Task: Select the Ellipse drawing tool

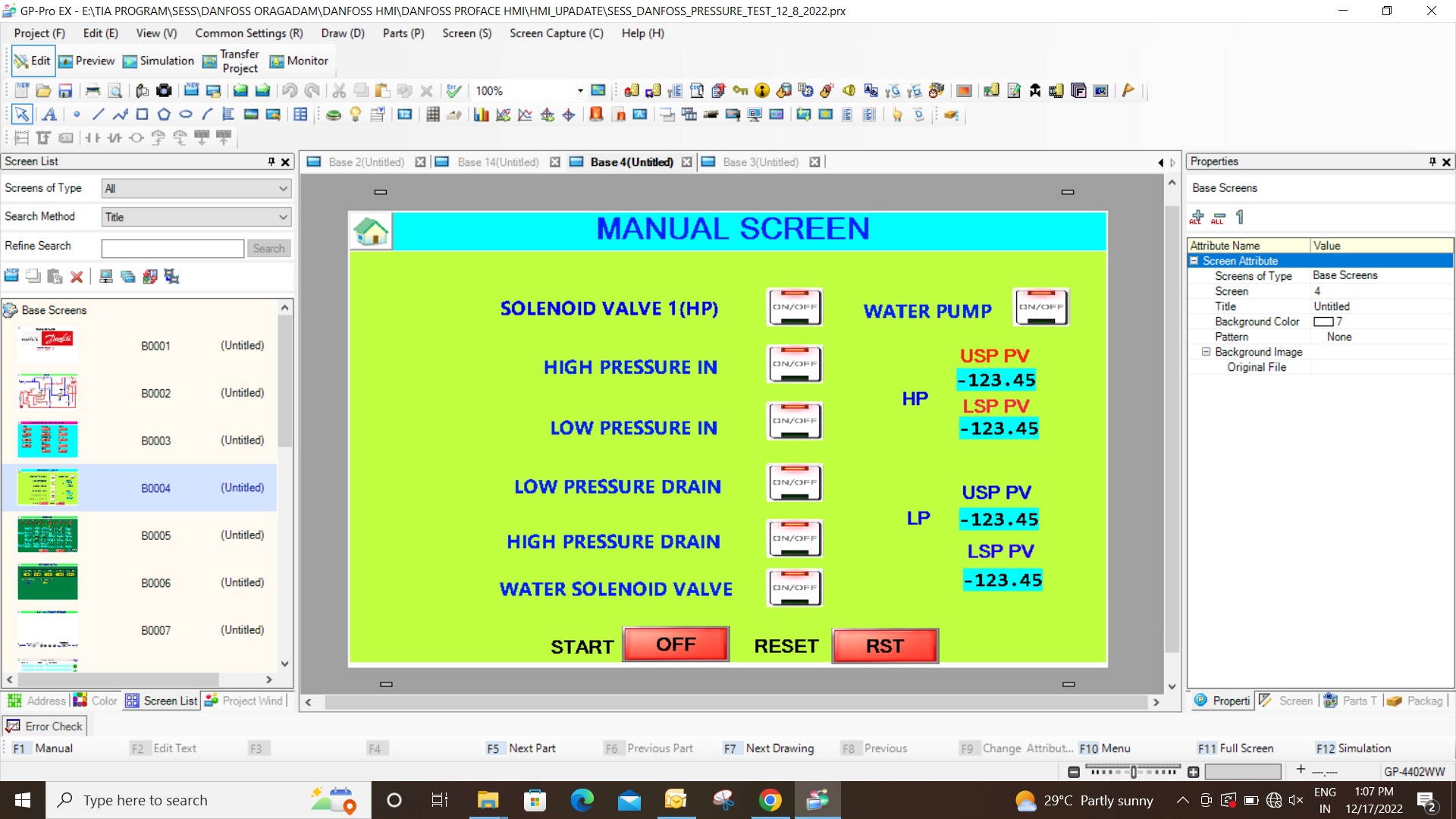Action: pyautogui.click(x=186, y=115)
